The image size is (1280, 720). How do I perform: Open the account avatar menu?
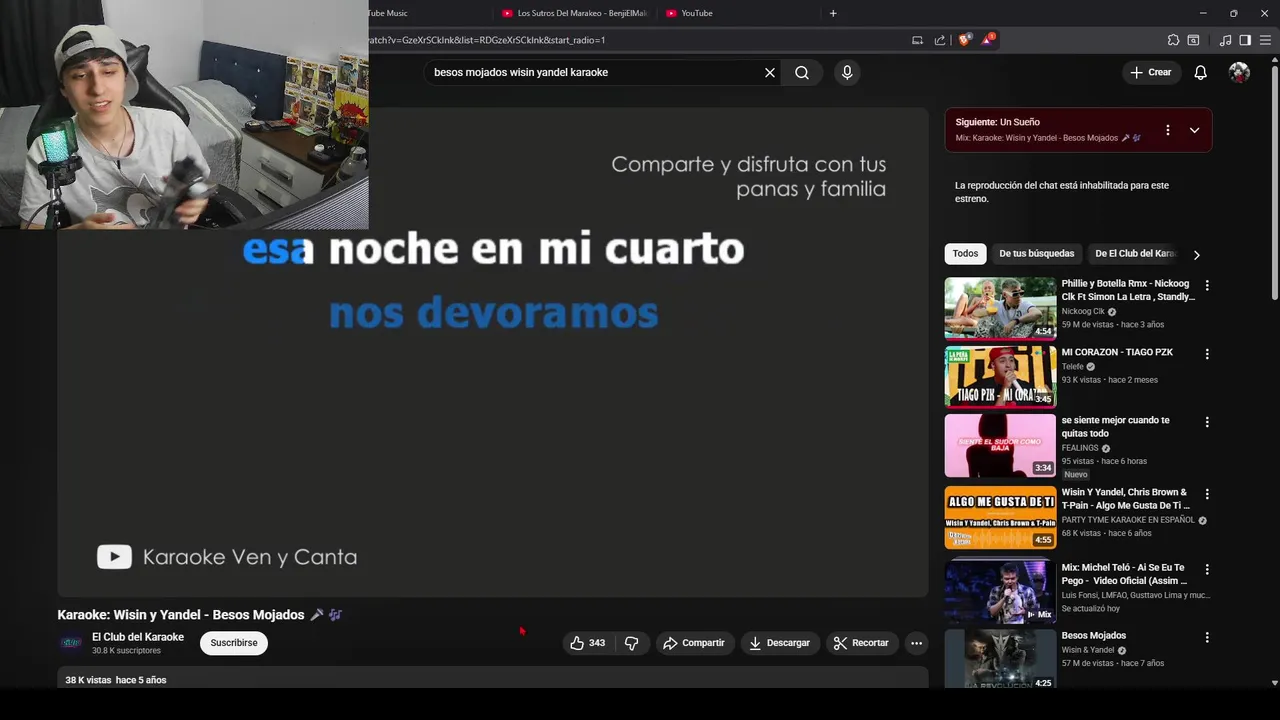pos(1239,72)
